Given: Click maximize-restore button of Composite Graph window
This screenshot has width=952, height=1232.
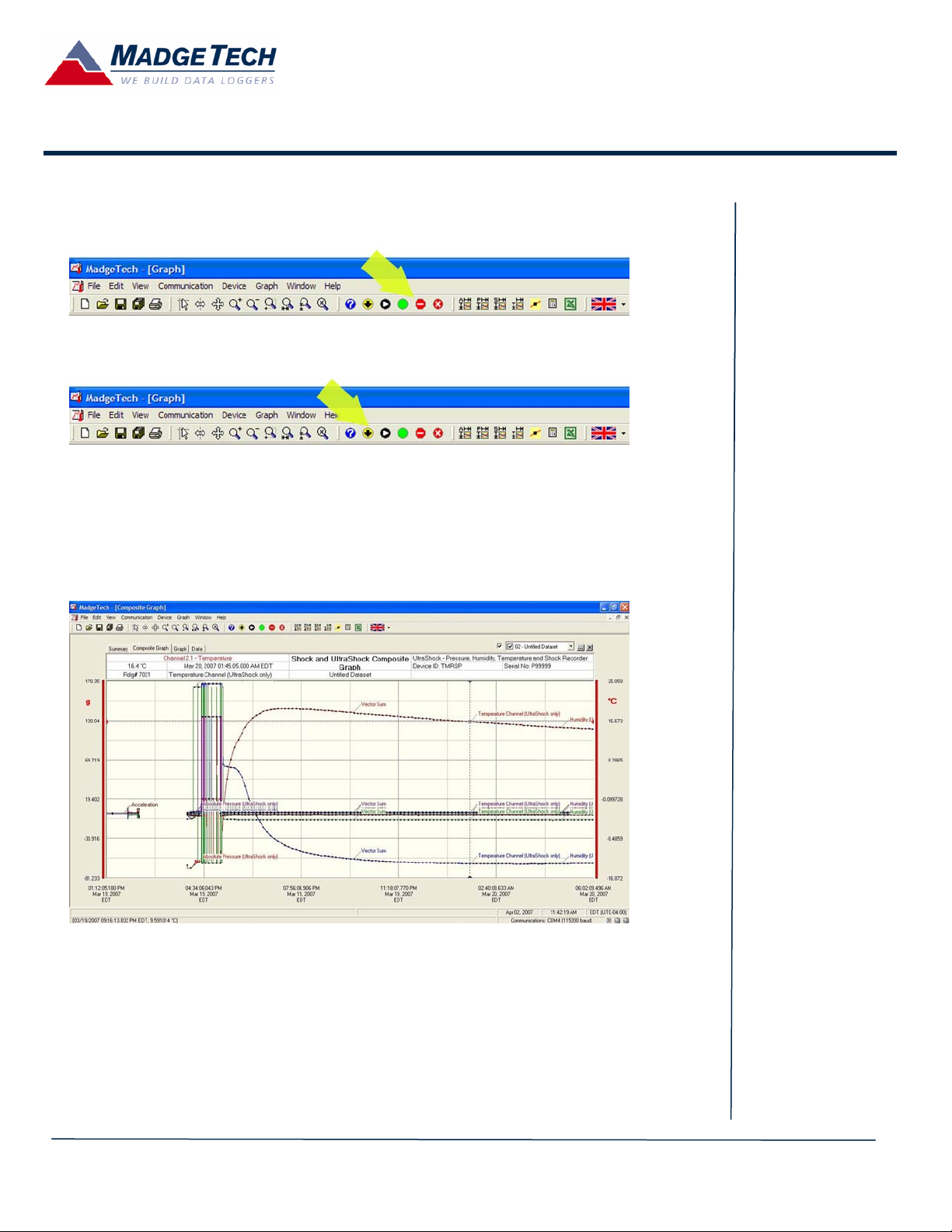Looking at the screenshot, I should tap(614, 607).
